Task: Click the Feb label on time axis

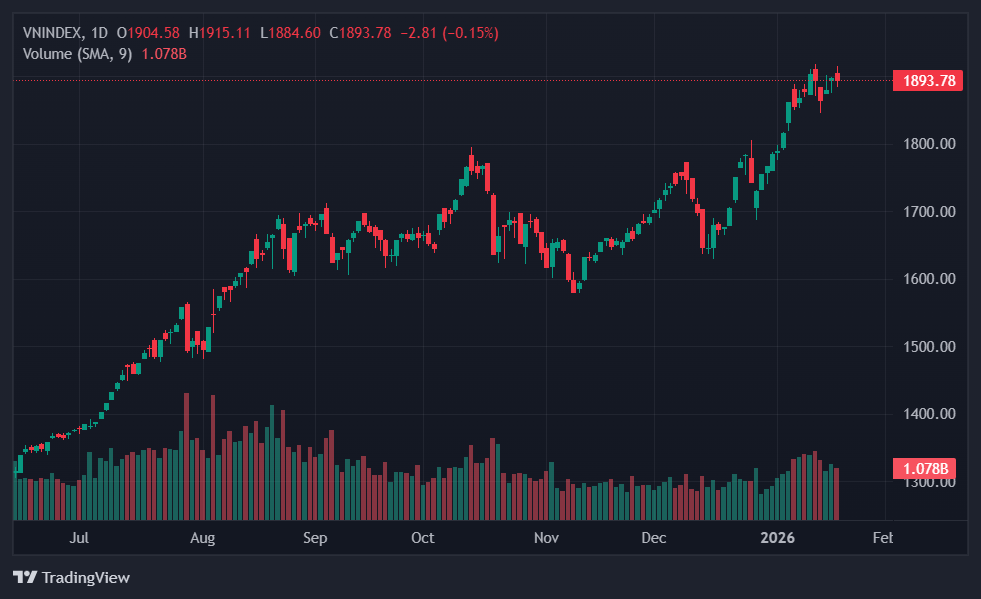Action: pyautogui.click(x=882, y=538)
